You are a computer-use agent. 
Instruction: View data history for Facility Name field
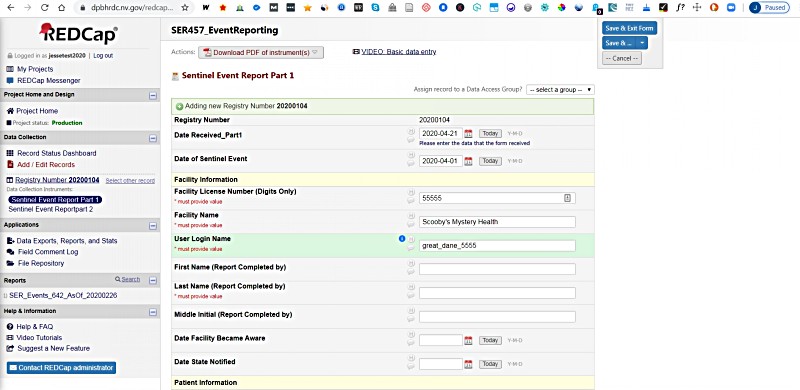[411, 216]
